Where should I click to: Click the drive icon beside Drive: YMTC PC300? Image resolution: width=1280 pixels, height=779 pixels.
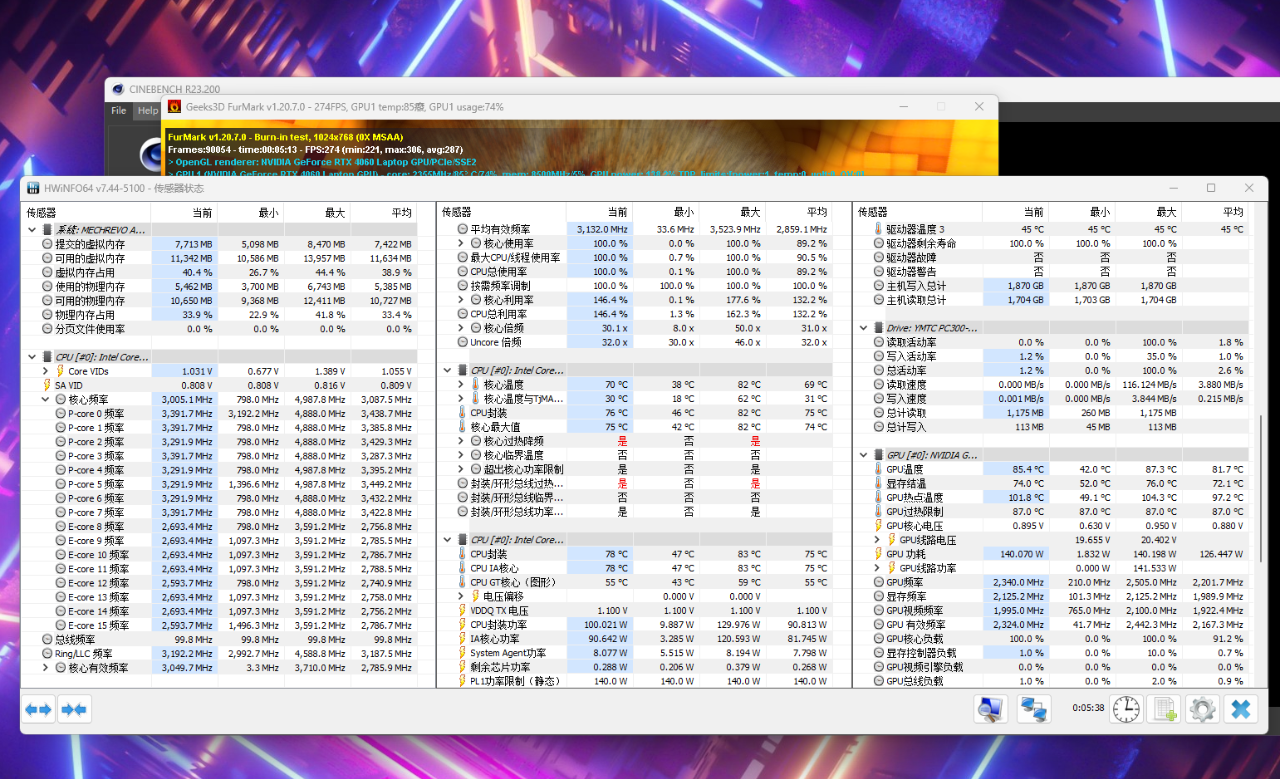[x=877, y=328]
